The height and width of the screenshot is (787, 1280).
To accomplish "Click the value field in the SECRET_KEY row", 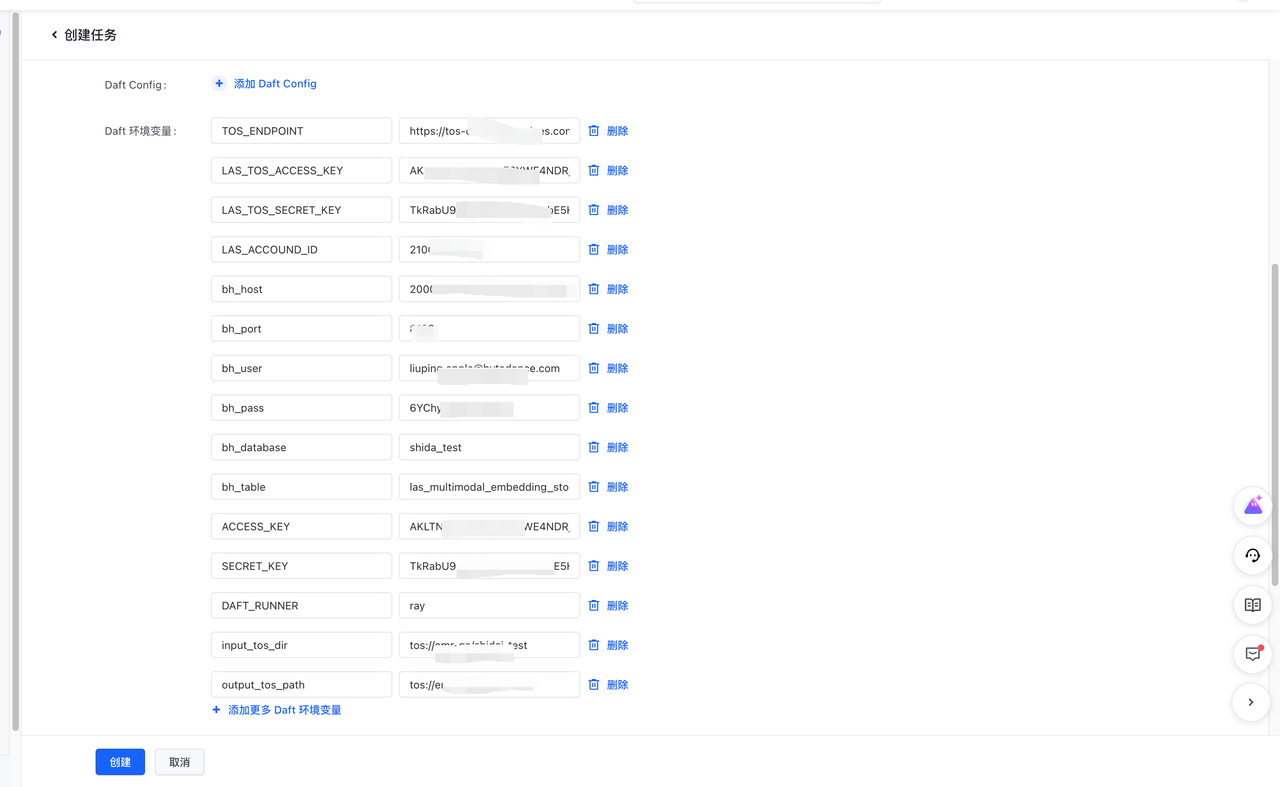I will pyautogui.click(x=489, y=566).
